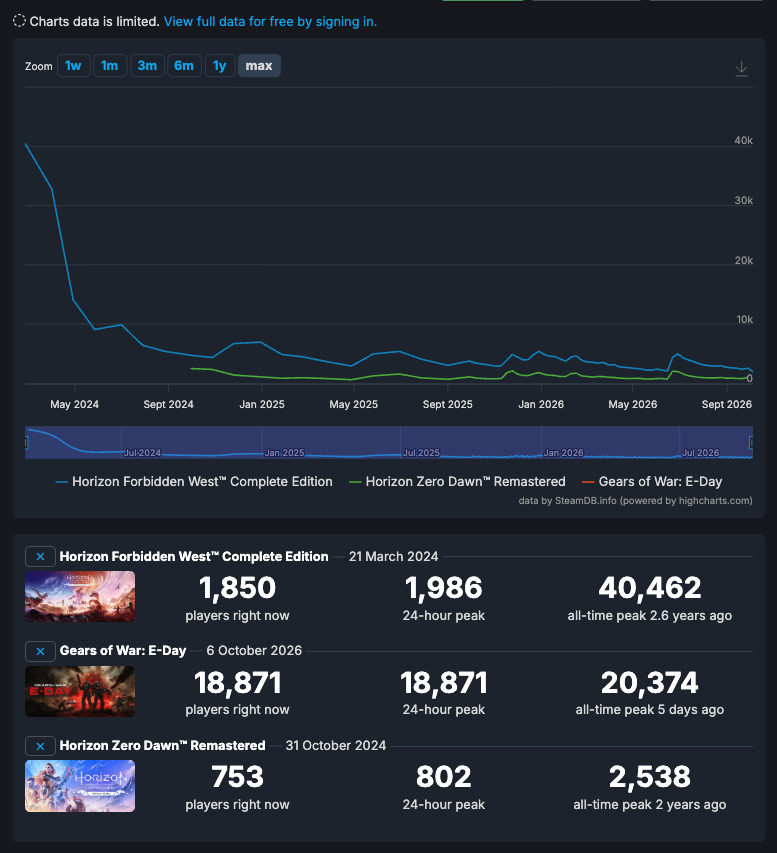Viewport: 777px width, 853px height.
Task: Click the 18,871 players right now value
Action: point(237,683)
